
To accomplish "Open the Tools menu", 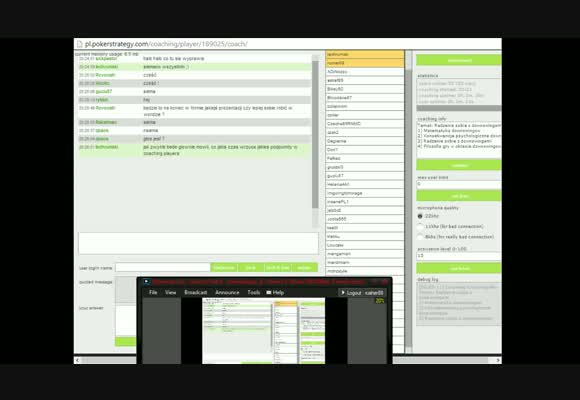I will (x=254, y=292).
